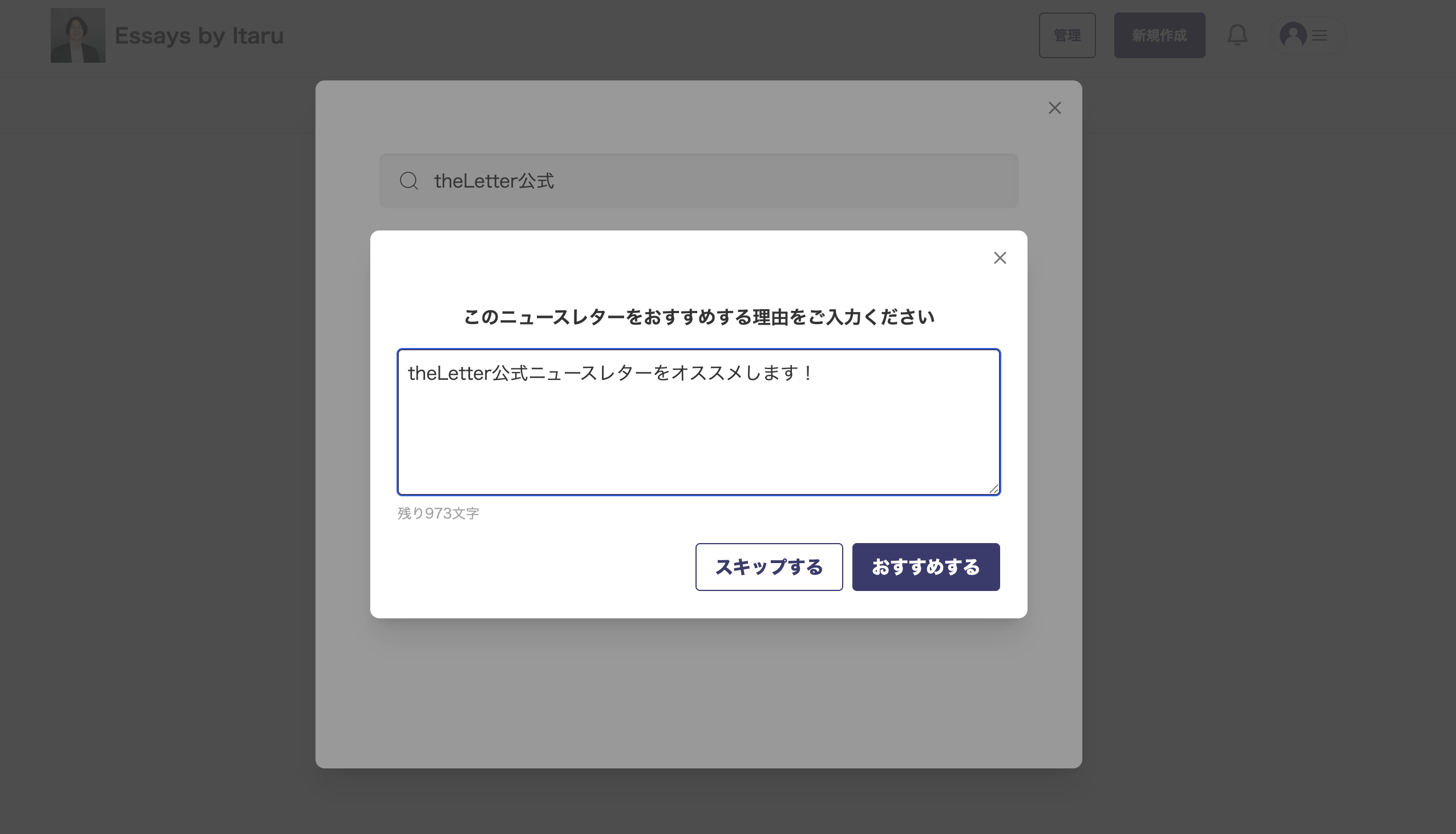This screenshot has height=834, width=1456.
Task: Click the dialog heading about おすすめする理由
Action: 698,317
